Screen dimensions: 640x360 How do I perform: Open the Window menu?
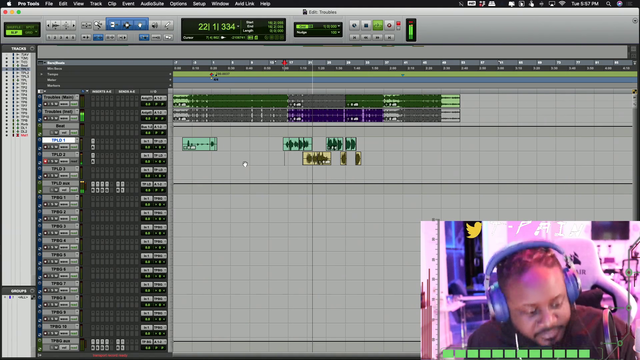tap(220, 4)
